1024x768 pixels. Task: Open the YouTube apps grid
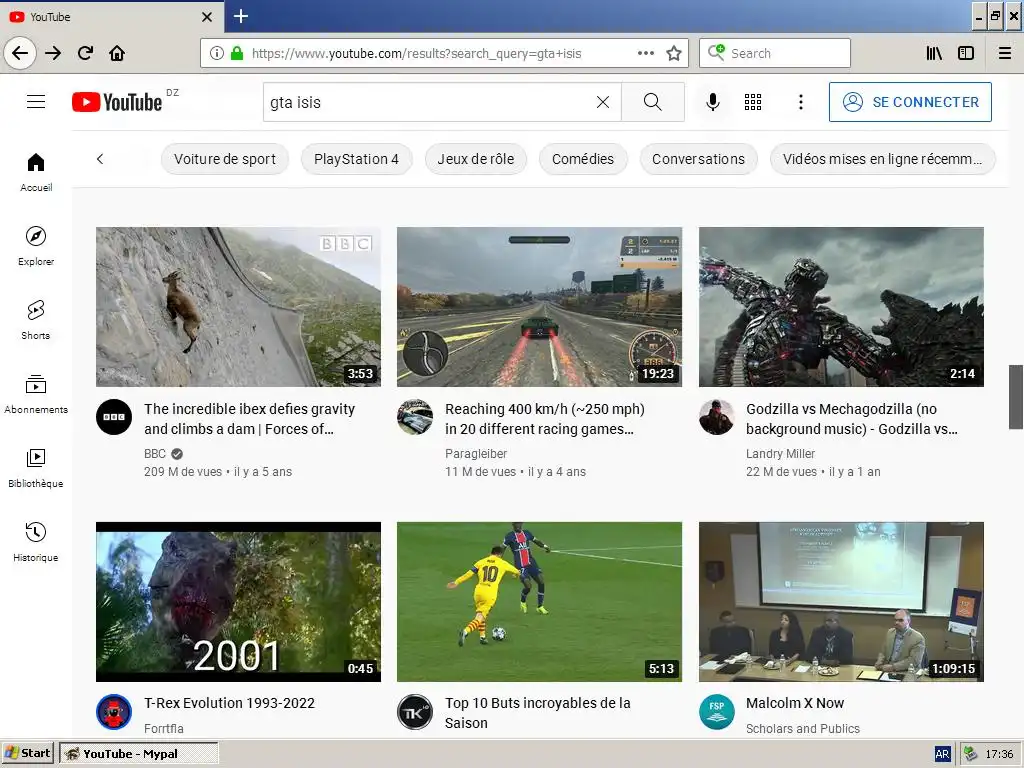[x=753, y=102]
